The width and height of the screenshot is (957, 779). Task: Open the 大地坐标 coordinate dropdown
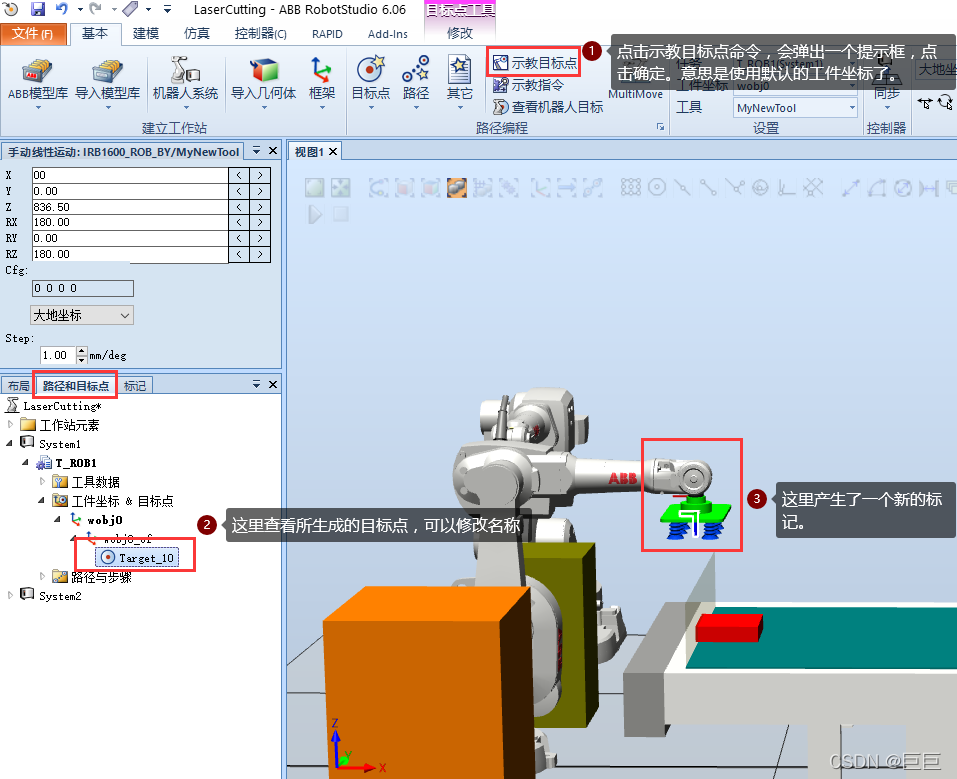82,315
